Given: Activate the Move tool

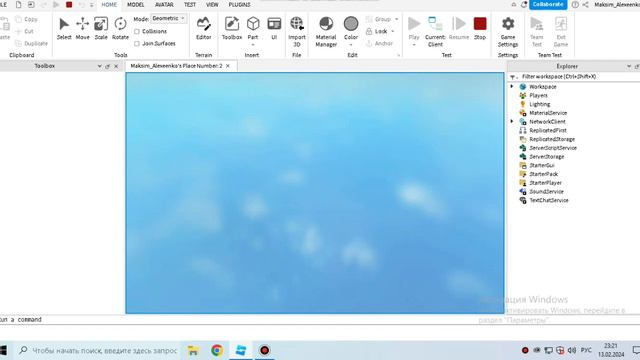Looking at the screenshot, I should [82, 28].
